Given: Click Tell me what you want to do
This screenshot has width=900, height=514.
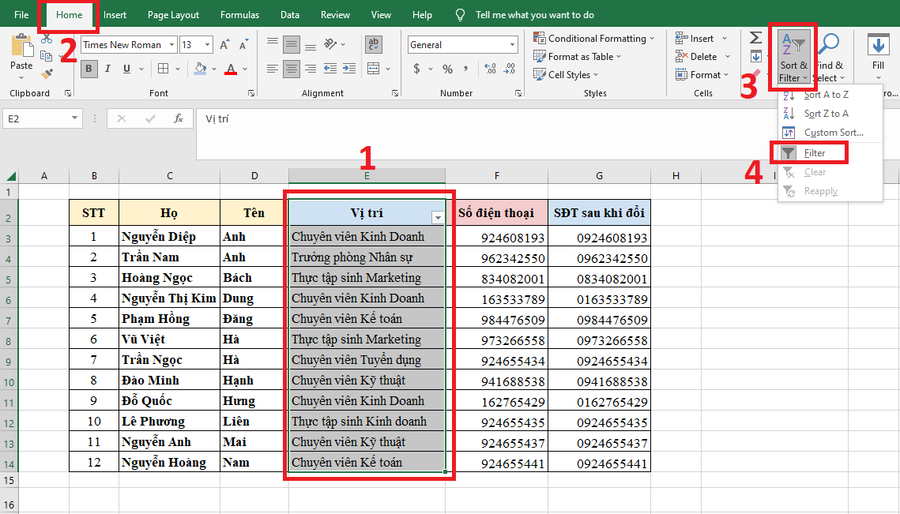Looking at the screenshot, I should click(x=534, y=15).
